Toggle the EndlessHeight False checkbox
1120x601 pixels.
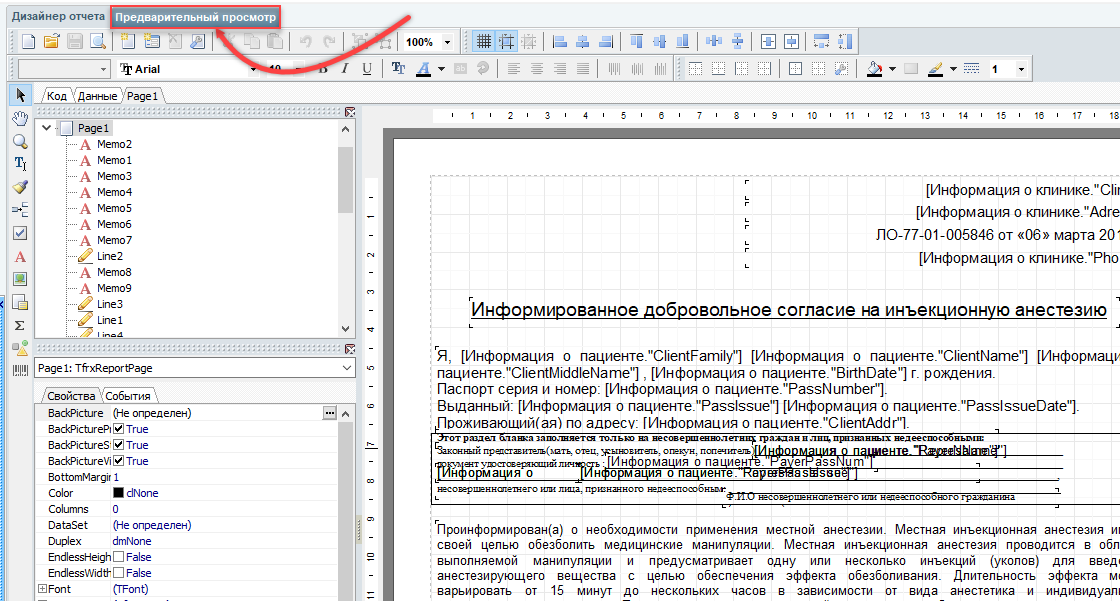pyautogui.click(x=119, y=557)
